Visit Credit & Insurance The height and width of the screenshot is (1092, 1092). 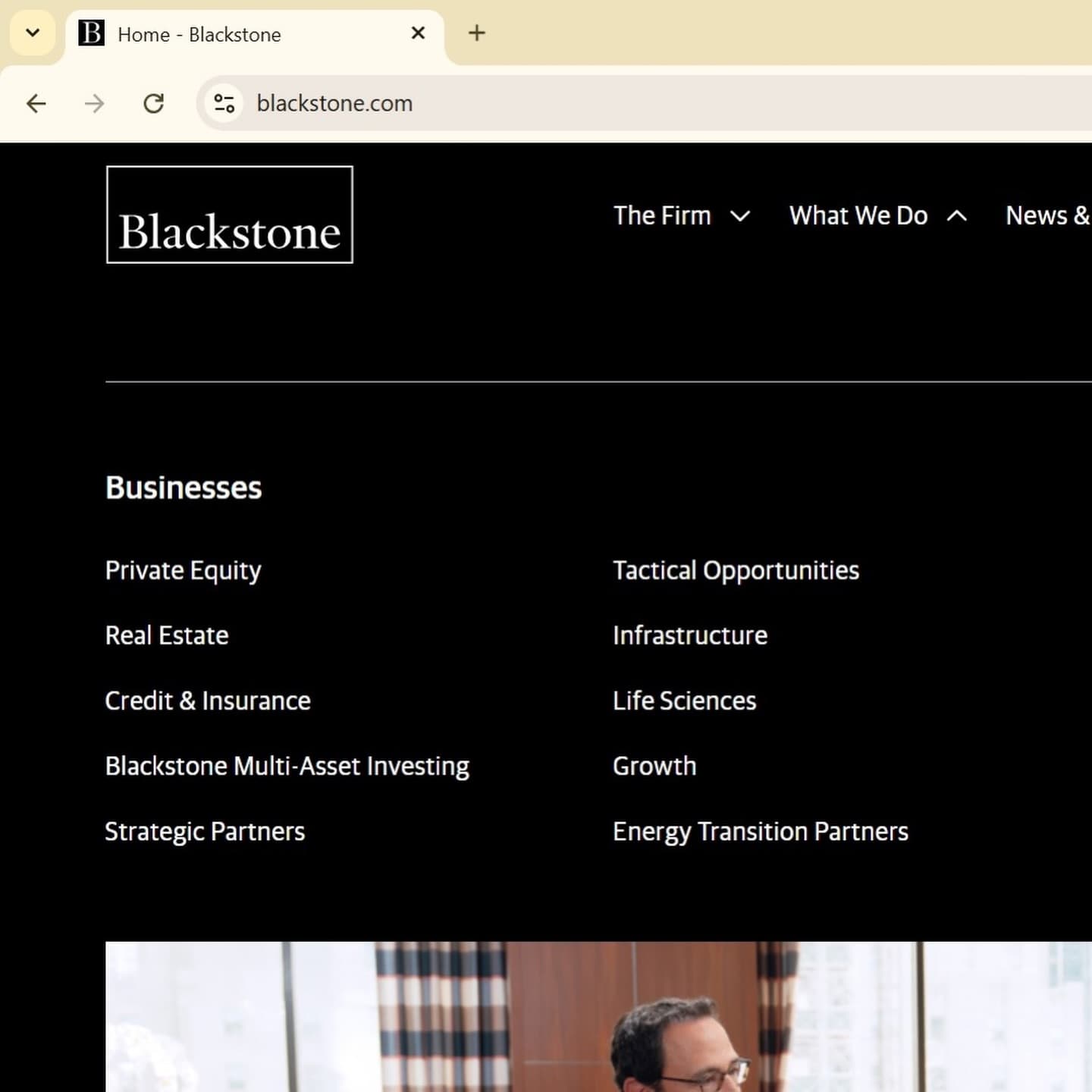208,701
